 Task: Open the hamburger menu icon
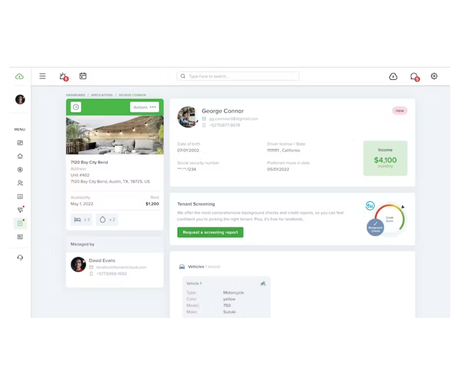pos(43,76)
